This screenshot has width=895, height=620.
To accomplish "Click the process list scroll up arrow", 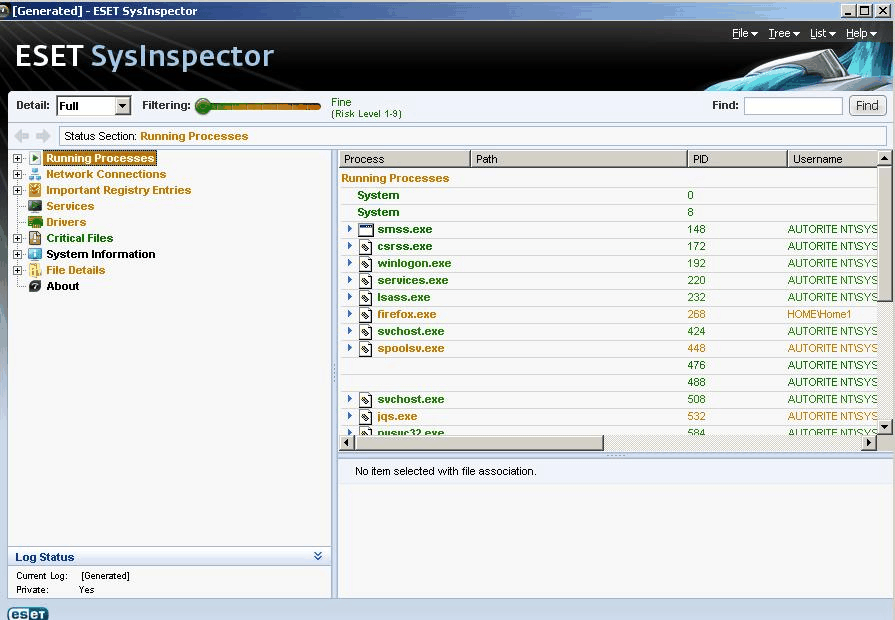I will click(884, 158).
